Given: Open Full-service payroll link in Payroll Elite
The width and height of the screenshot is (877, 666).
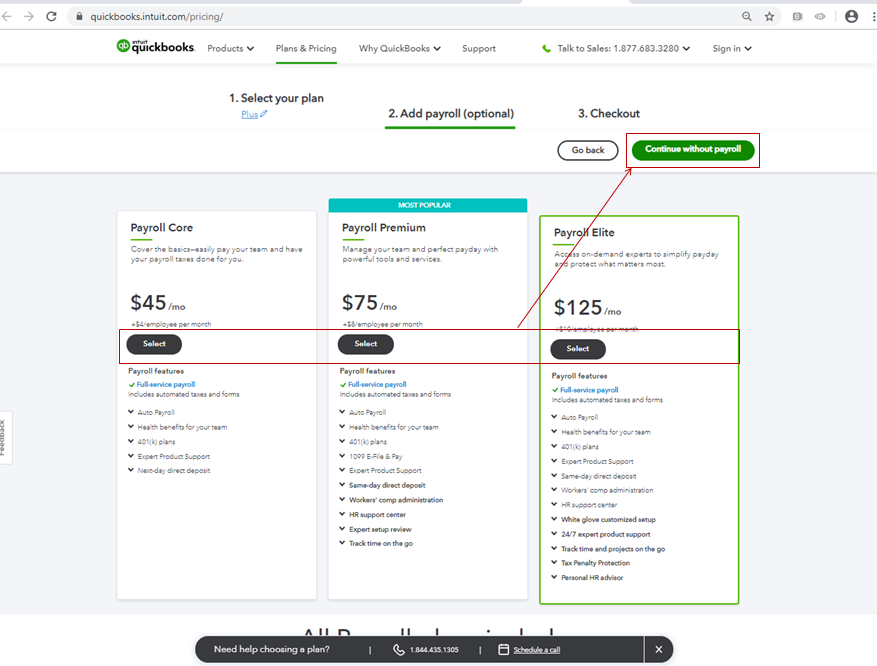Looking at the screenshot, I should coord(589,390).
